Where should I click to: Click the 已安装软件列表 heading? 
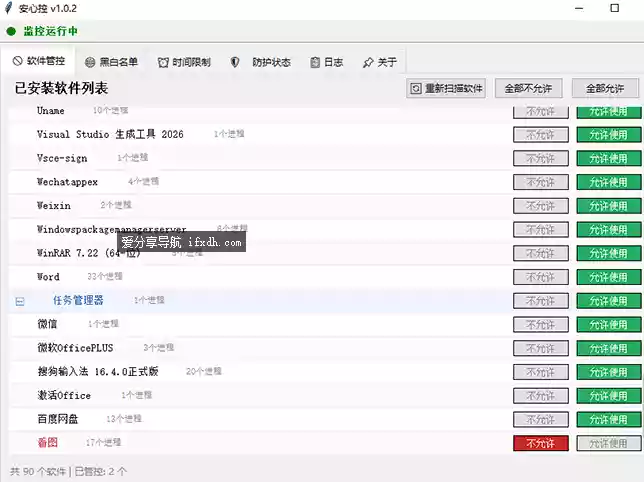coord(61,88)
